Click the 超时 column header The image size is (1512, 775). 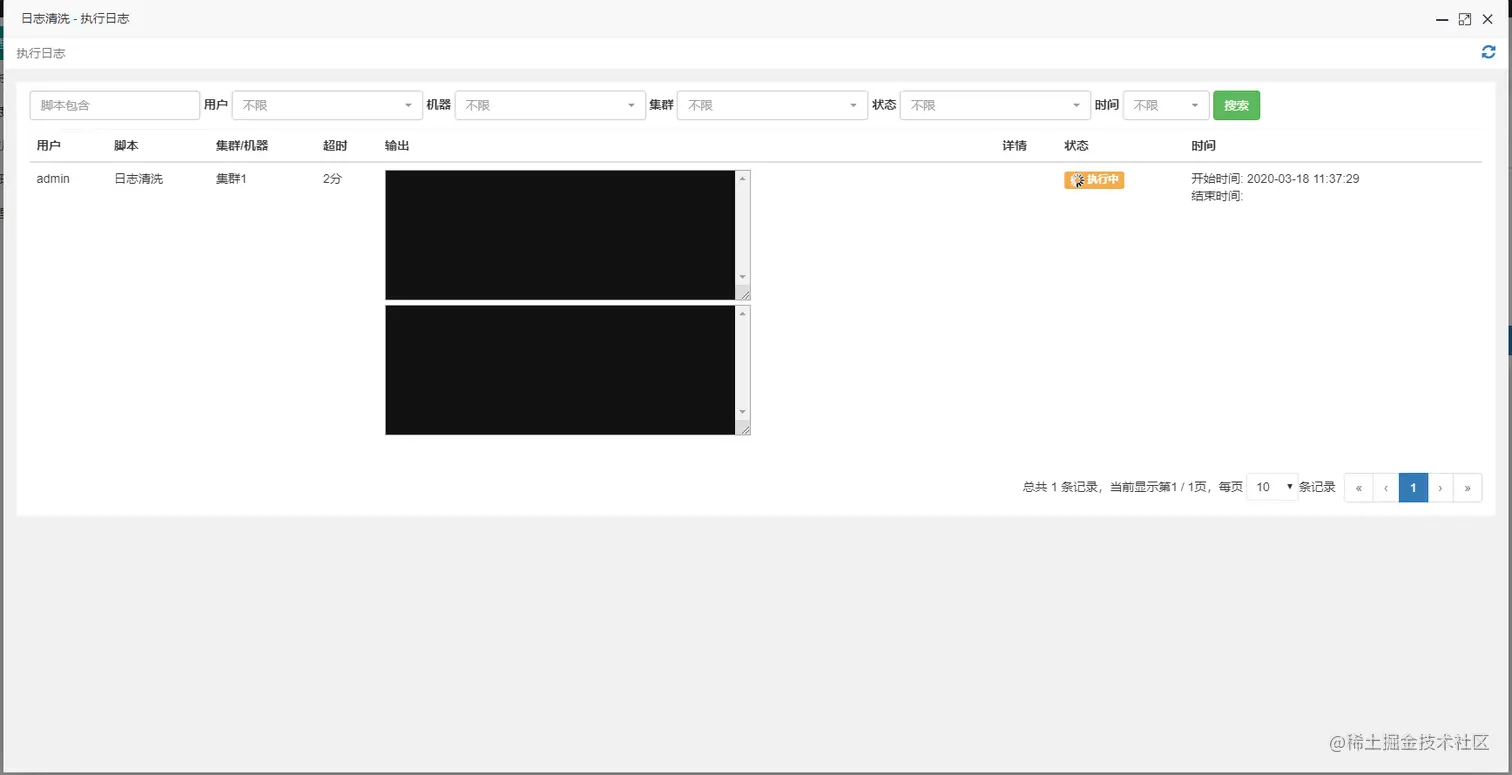[x=335, y=146]
